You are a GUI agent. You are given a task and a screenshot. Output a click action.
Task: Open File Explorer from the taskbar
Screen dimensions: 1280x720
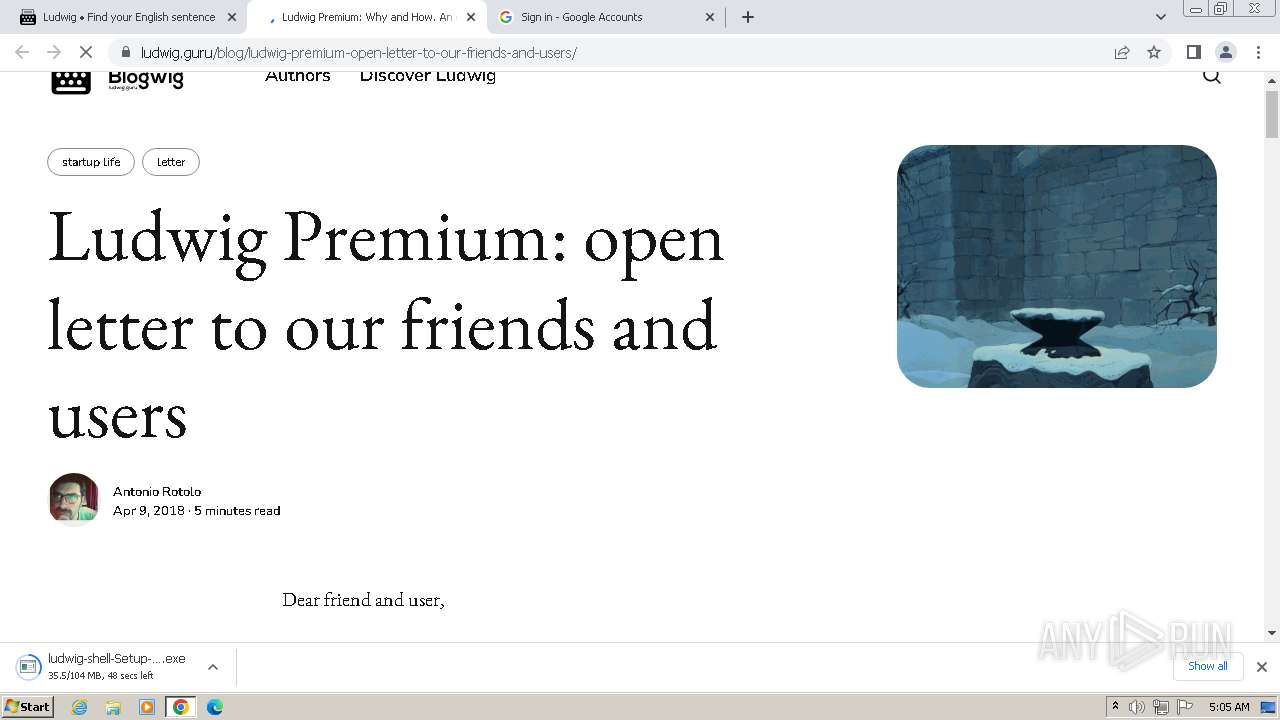tap(113, 707)
